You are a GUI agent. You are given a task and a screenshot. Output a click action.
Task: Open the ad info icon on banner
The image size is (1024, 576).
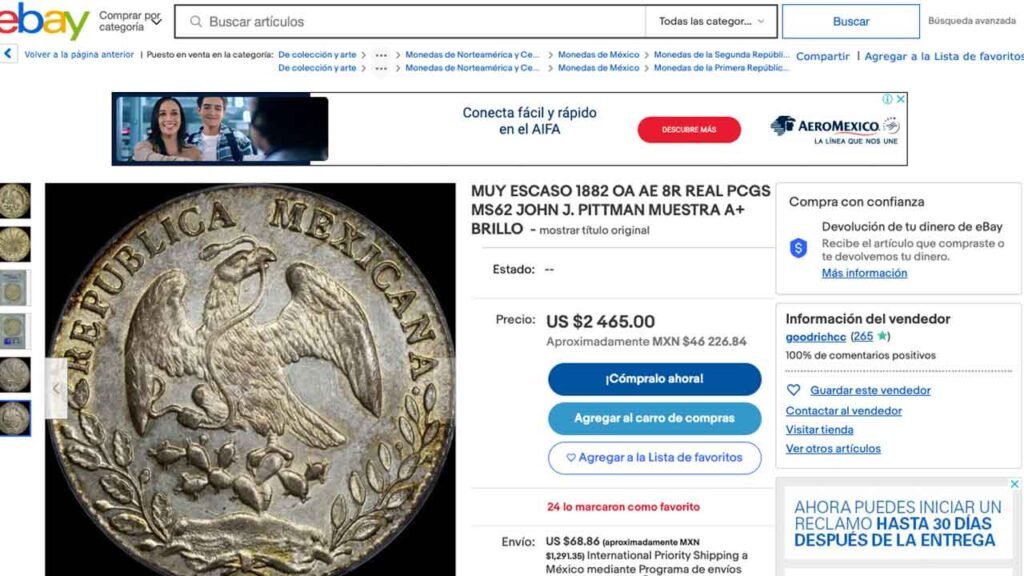[888, 99]
